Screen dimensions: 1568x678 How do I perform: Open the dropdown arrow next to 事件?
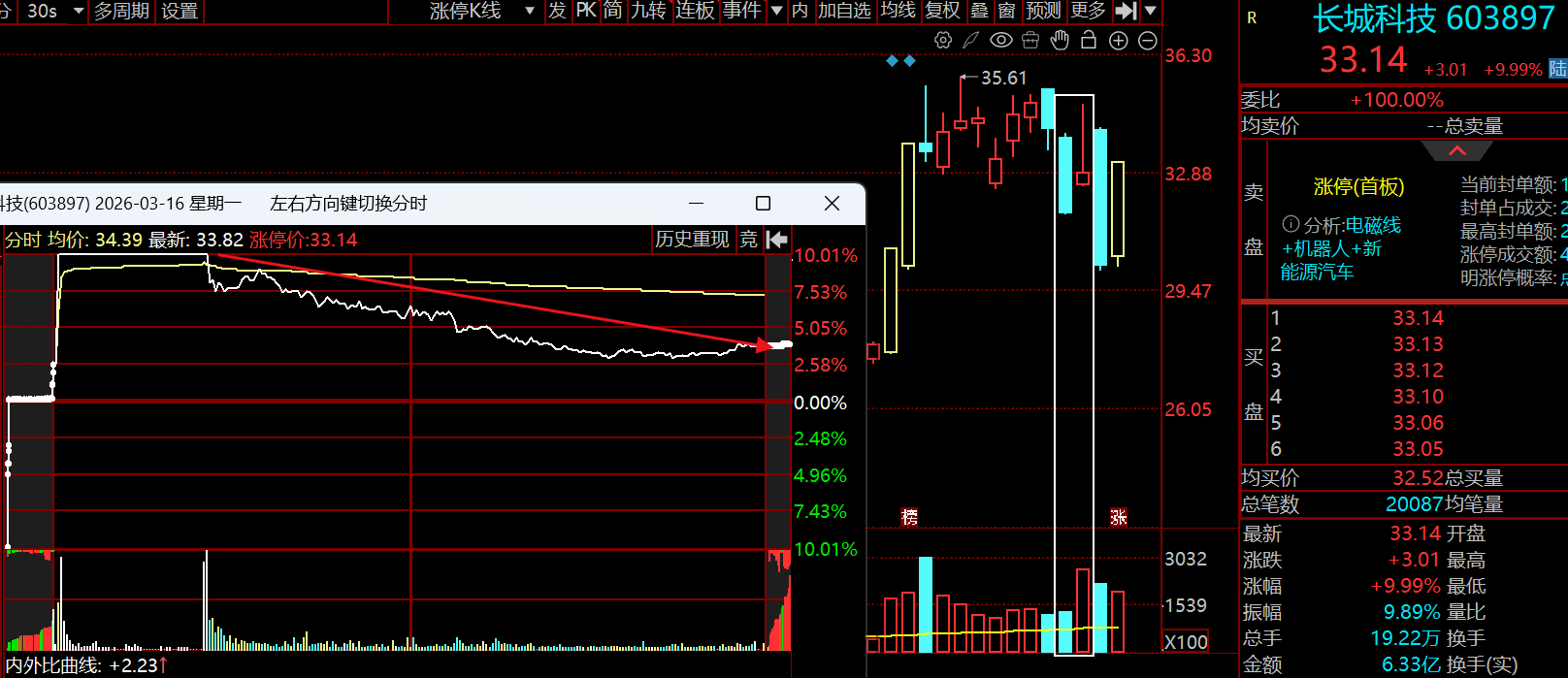coord(776,11)
